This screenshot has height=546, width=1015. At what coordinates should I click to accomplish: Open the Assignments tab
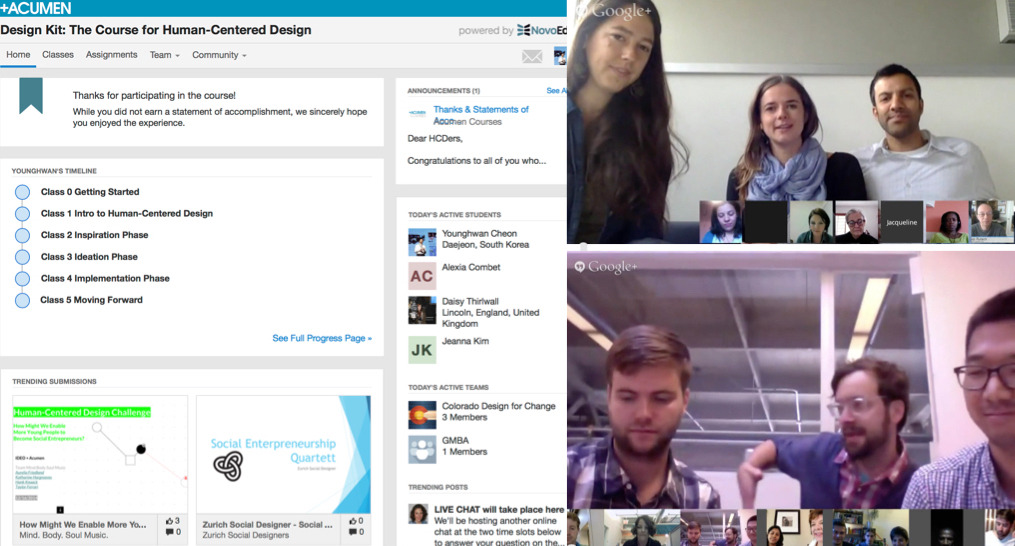pos(111,54)
